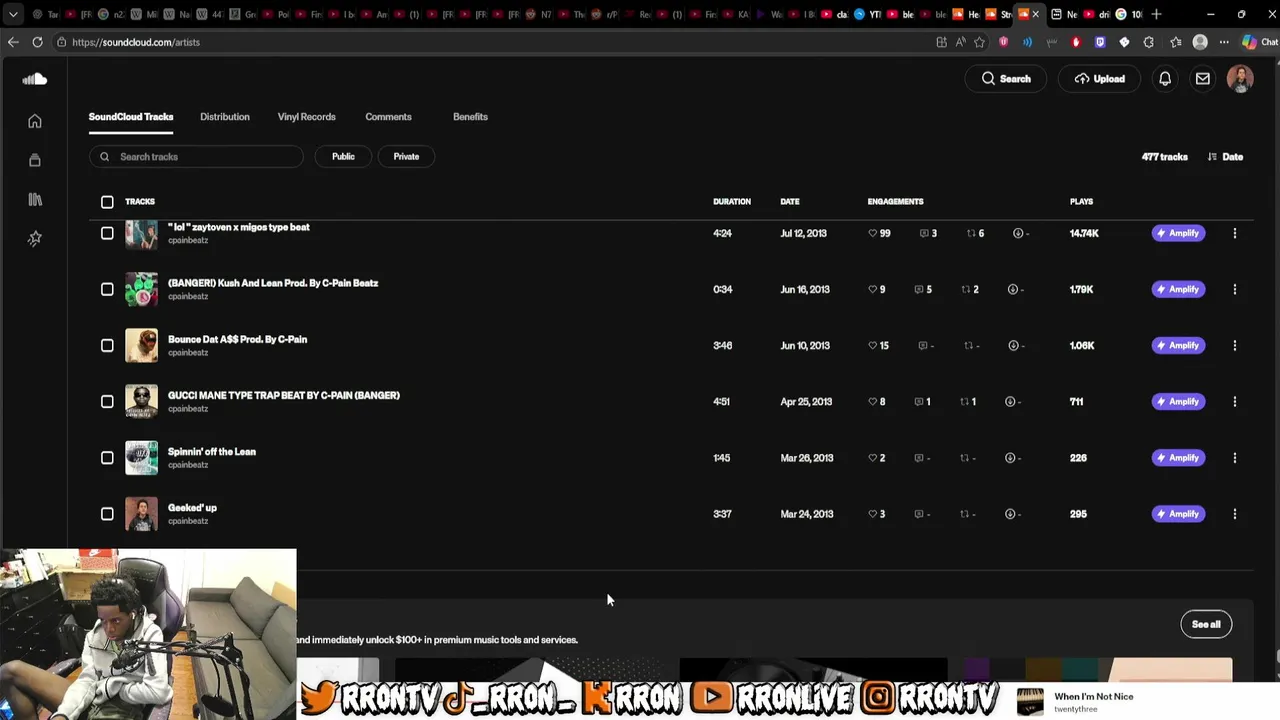Filter tracks by Public

click(x=343, y=156)
